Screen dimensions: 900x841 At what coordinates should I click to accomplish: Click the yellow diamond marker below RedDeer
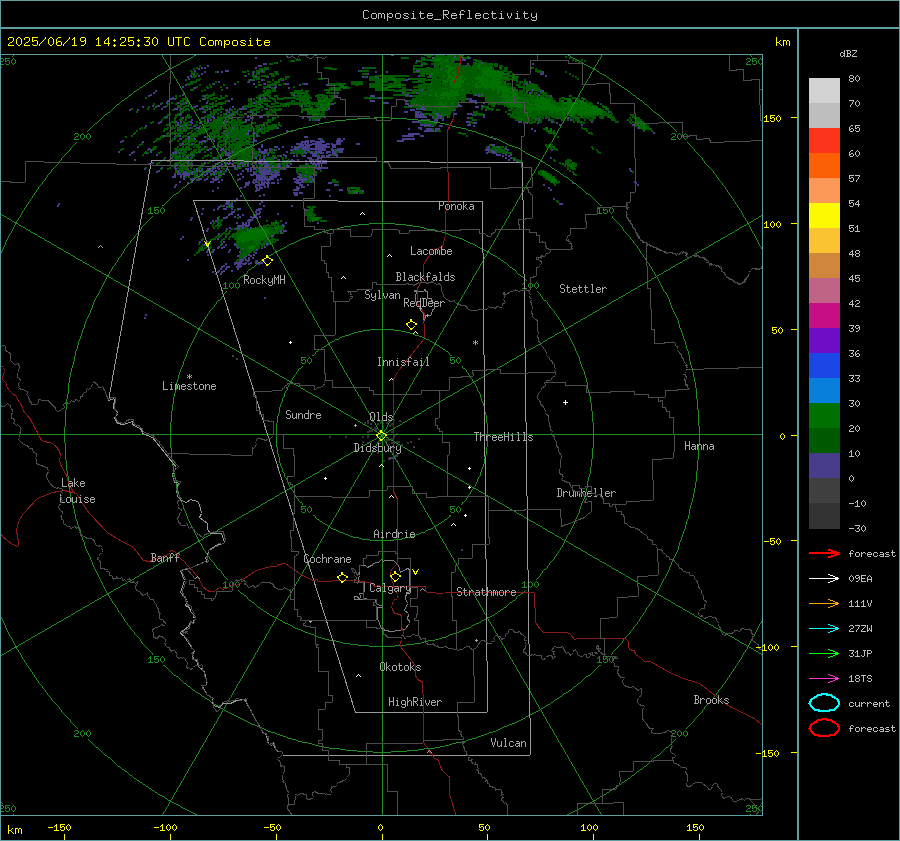click(x=411, y=325)
